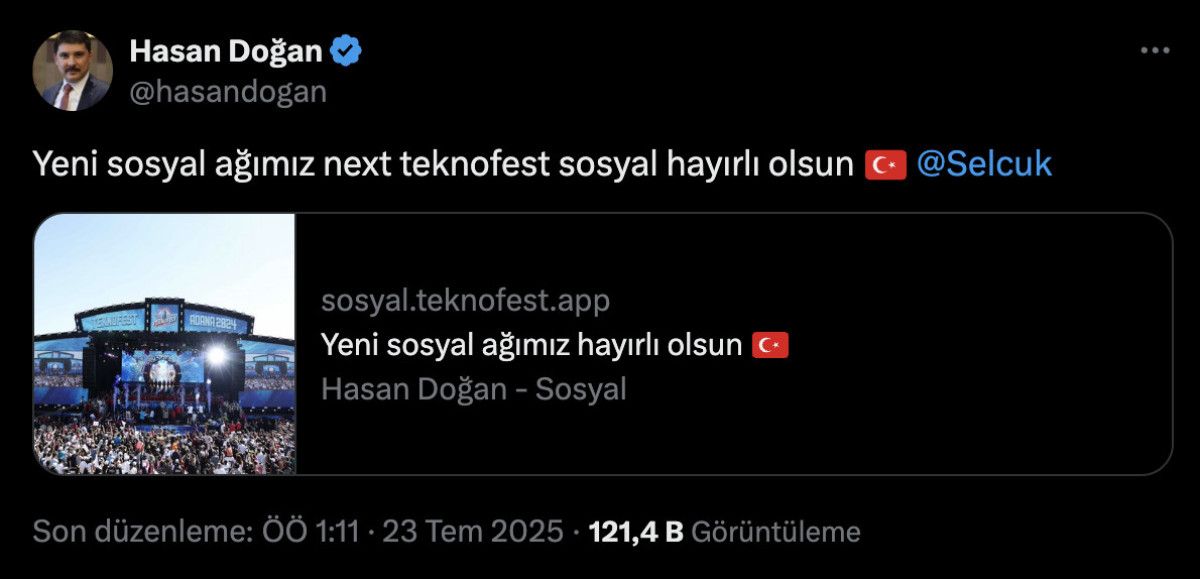1200x579 pixels.
Task: Open the @hasandogan handle
Action: pyautogui.click(x=227, y=91)
